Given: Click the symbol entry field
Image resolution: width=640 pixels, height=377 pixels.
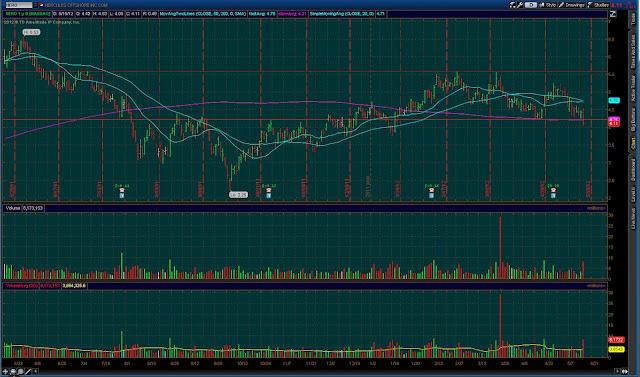Looking at the screenshot, I should pos(19,5).
